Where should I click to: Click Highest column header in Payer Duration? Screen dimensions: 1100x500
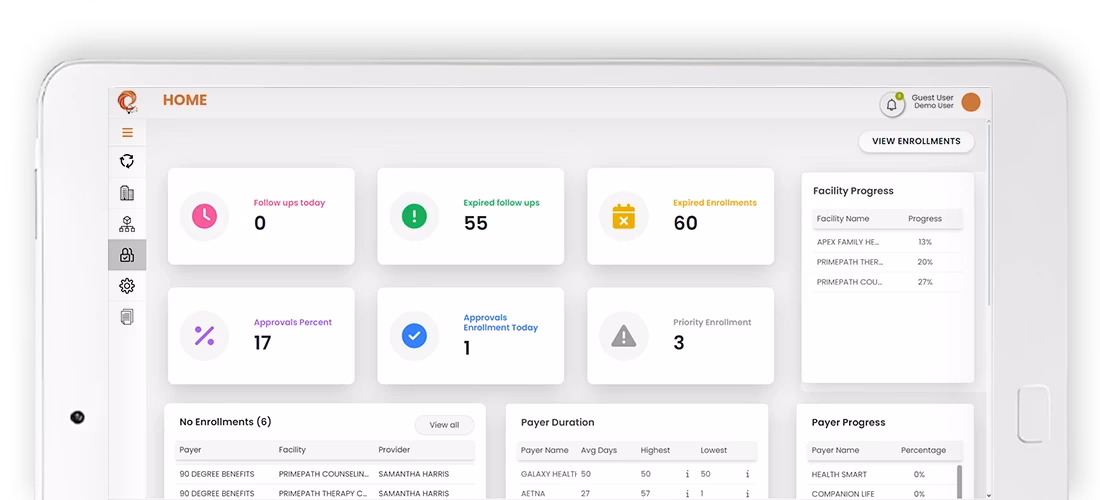pyautogui.click(x=655, y=450)
